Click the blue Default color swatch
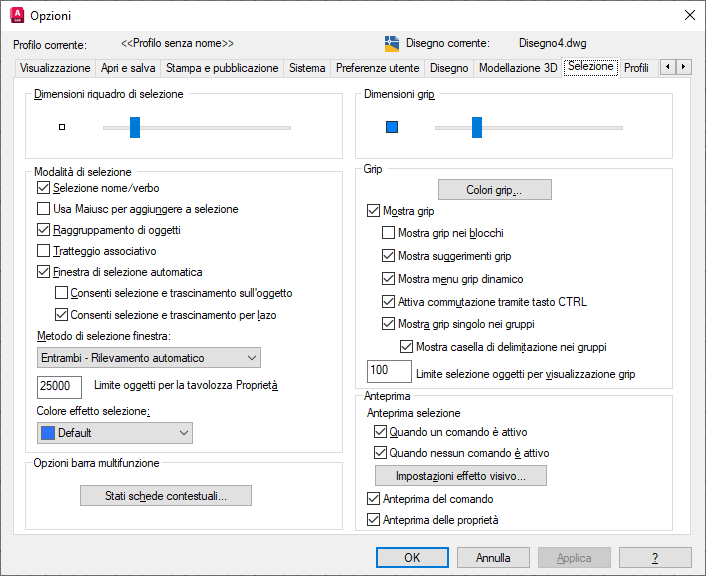This screenshot has height=576, width=706. coord(48,433)
